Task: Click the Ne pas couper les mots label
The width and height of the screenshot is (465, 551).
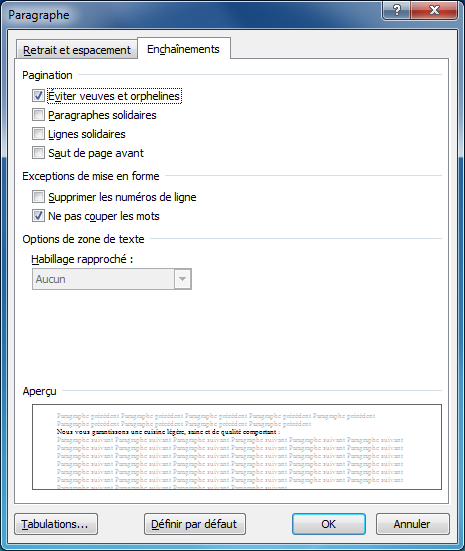Action: (104, 216)
